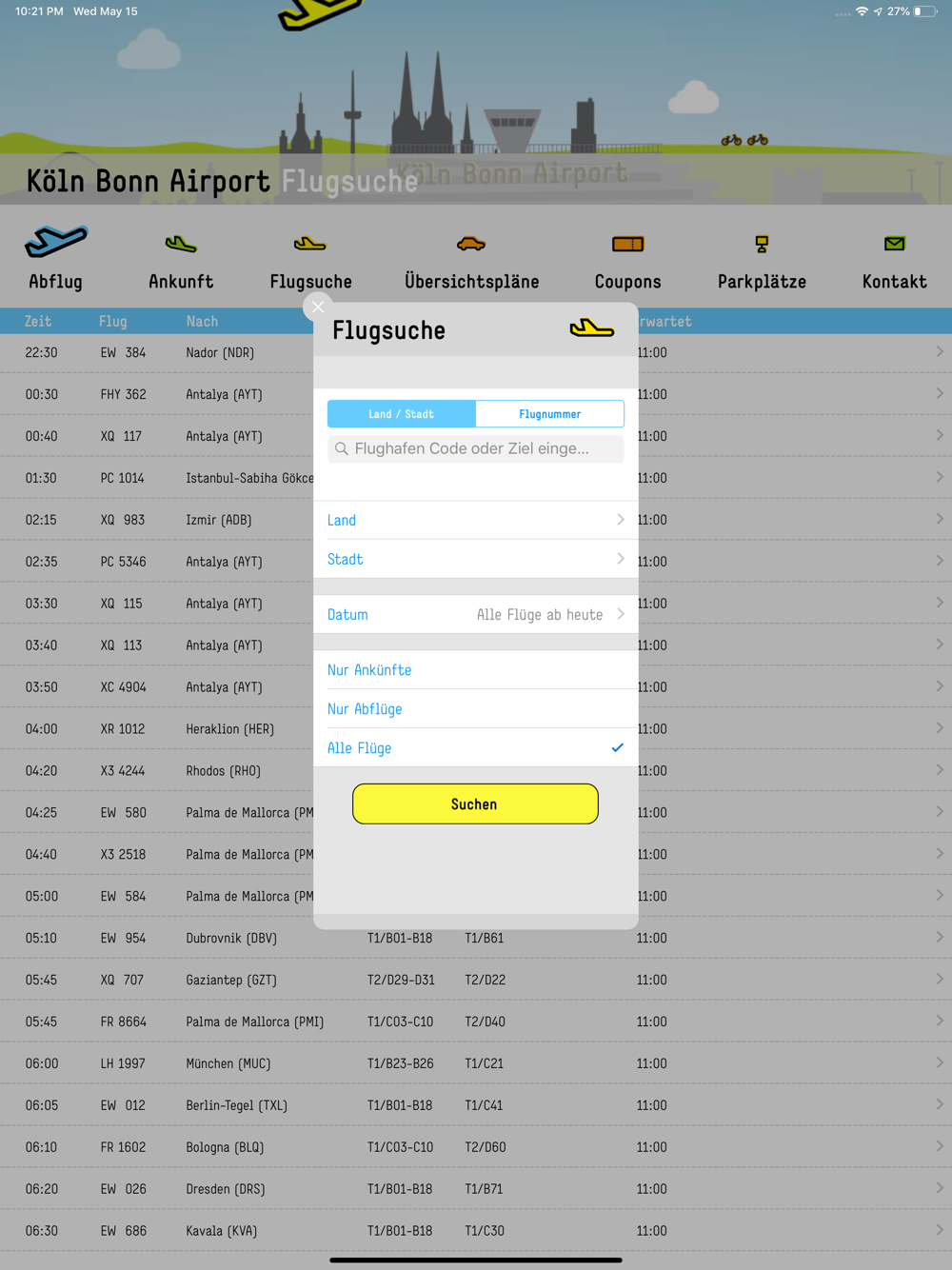
Task: Click time 03:50 of XC 4904 flight
Action: click(x=41, y=687)
